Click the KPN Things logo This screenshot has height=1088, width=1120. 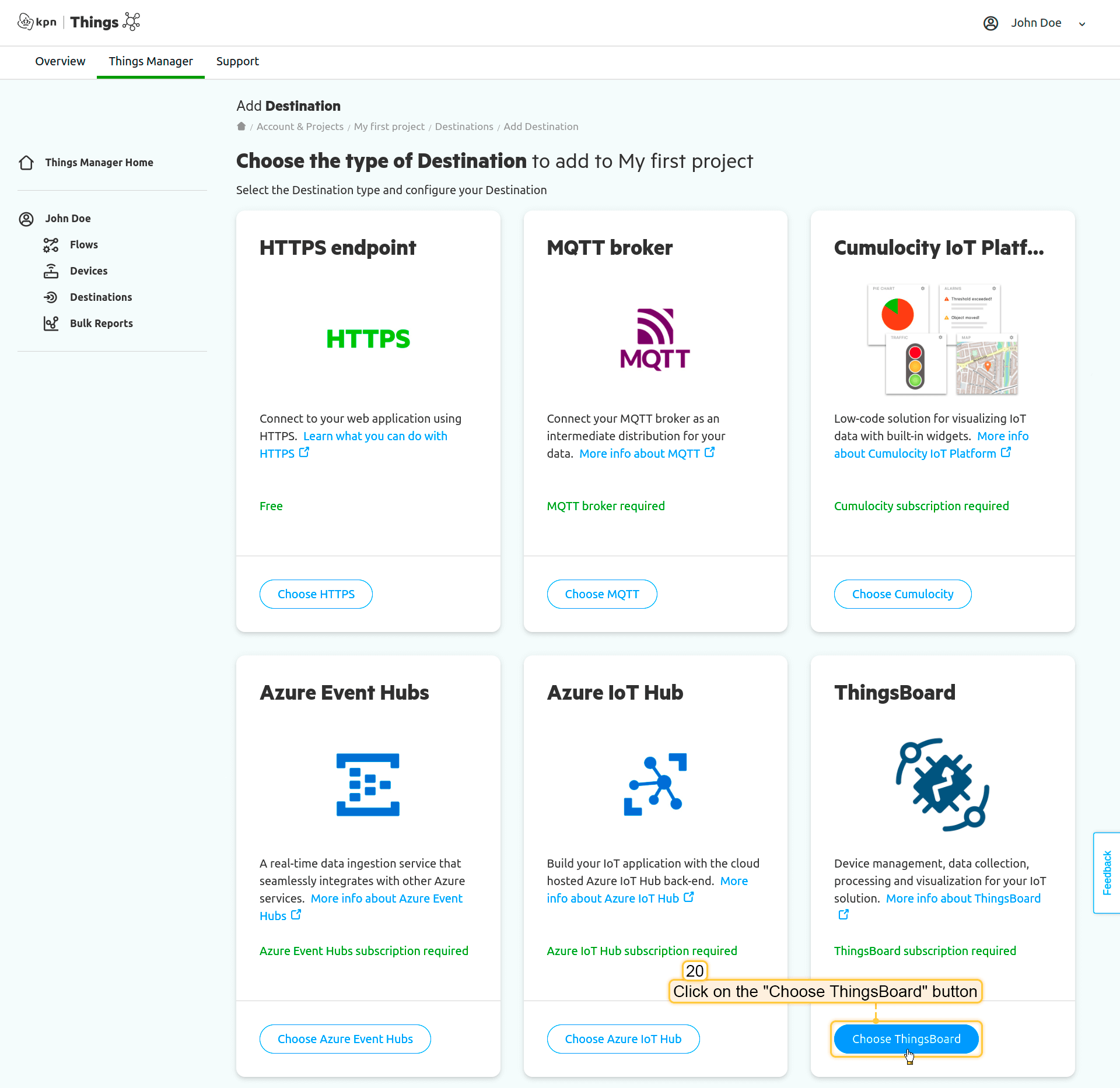click(x=79, y=22)
